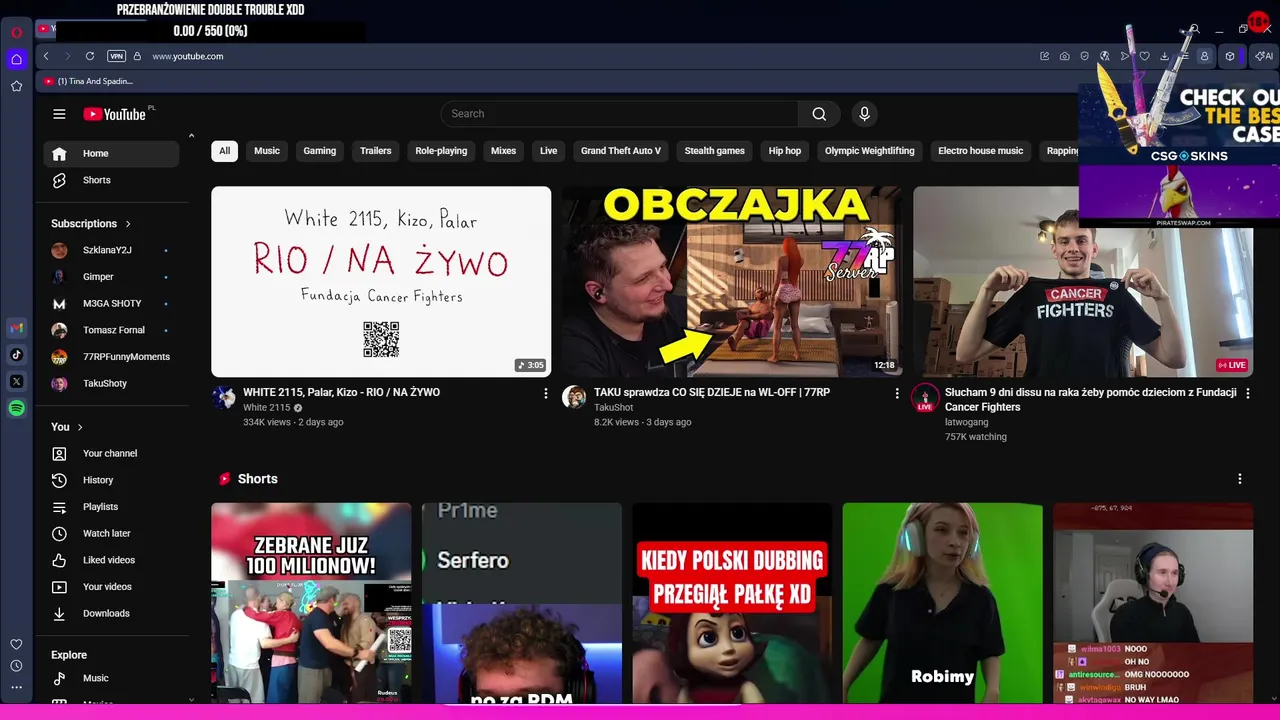Screen dimensions: 1280x720
Task: Click the YouTube logo
Action: click(115, 114)
